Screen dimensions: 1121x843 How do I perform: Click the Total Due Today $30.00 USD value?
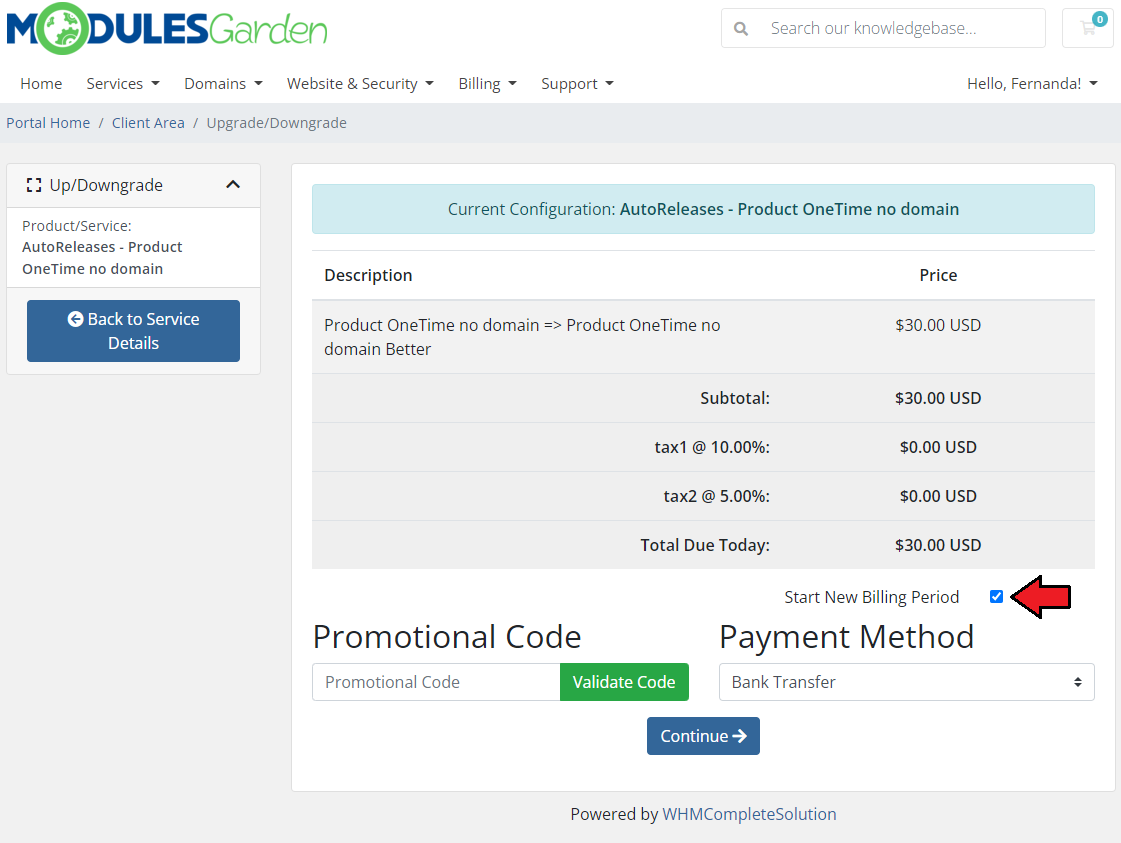tap(938, 545)
